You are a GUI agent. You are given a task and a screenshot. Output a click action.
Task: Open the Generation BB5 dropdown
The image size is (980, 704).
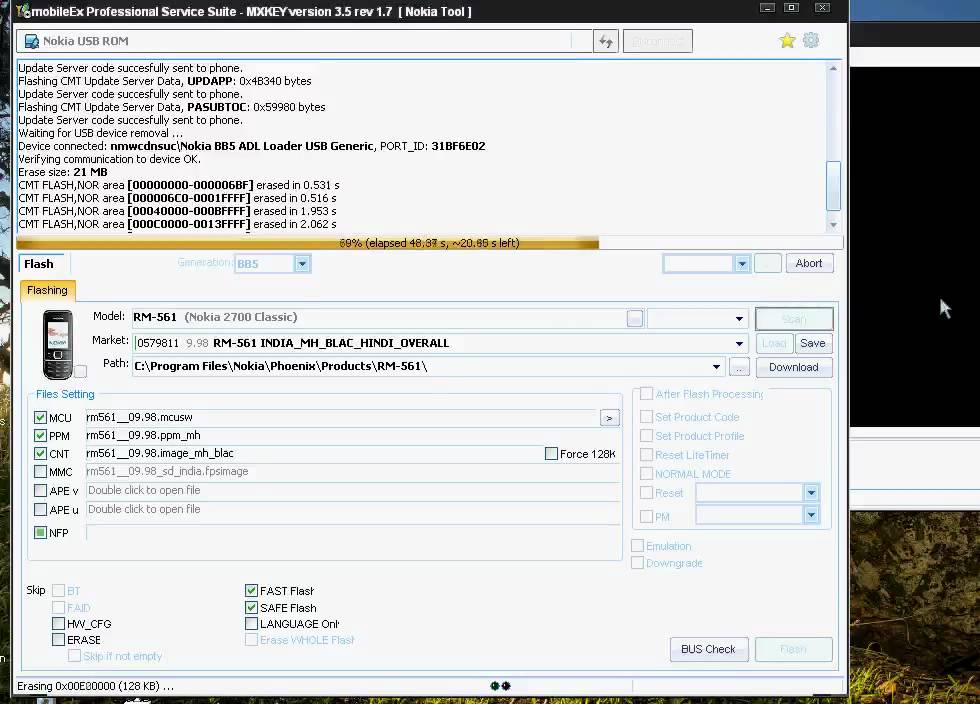tap(302, 264)
